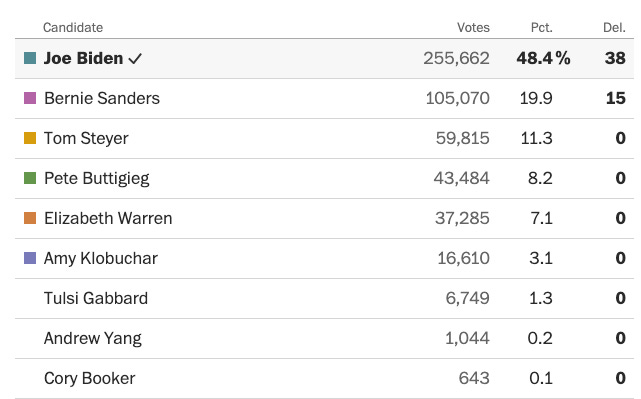Viewport: 641px width, 399px height.
Task: Click Tom Steyer's 11.3 percentage
Action: click(536, 138)
